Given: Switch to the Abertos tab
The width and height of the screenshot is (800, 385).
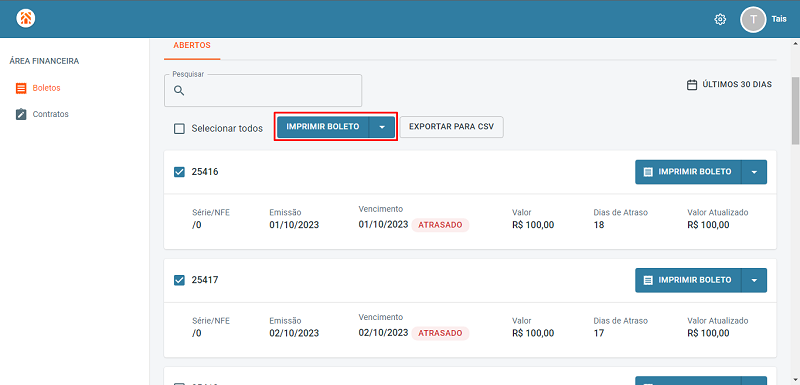Looking at the screenshot, I should click(192, 45).
